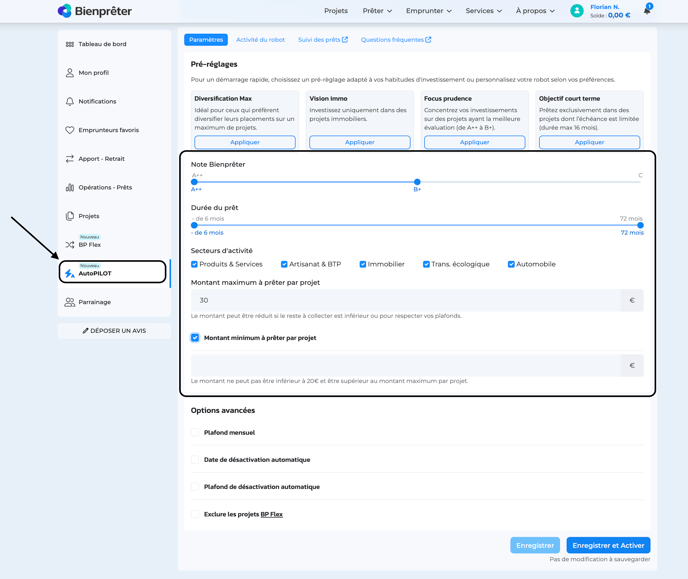Click the green user avatar icon

[x=577, y=11]
